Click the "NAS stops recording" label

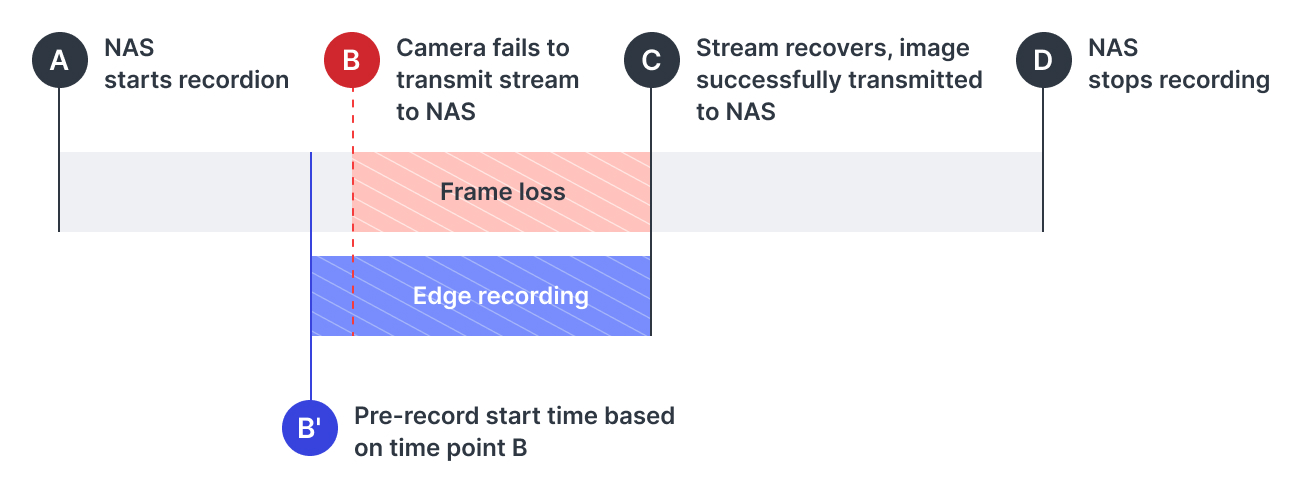[1178, 64]
